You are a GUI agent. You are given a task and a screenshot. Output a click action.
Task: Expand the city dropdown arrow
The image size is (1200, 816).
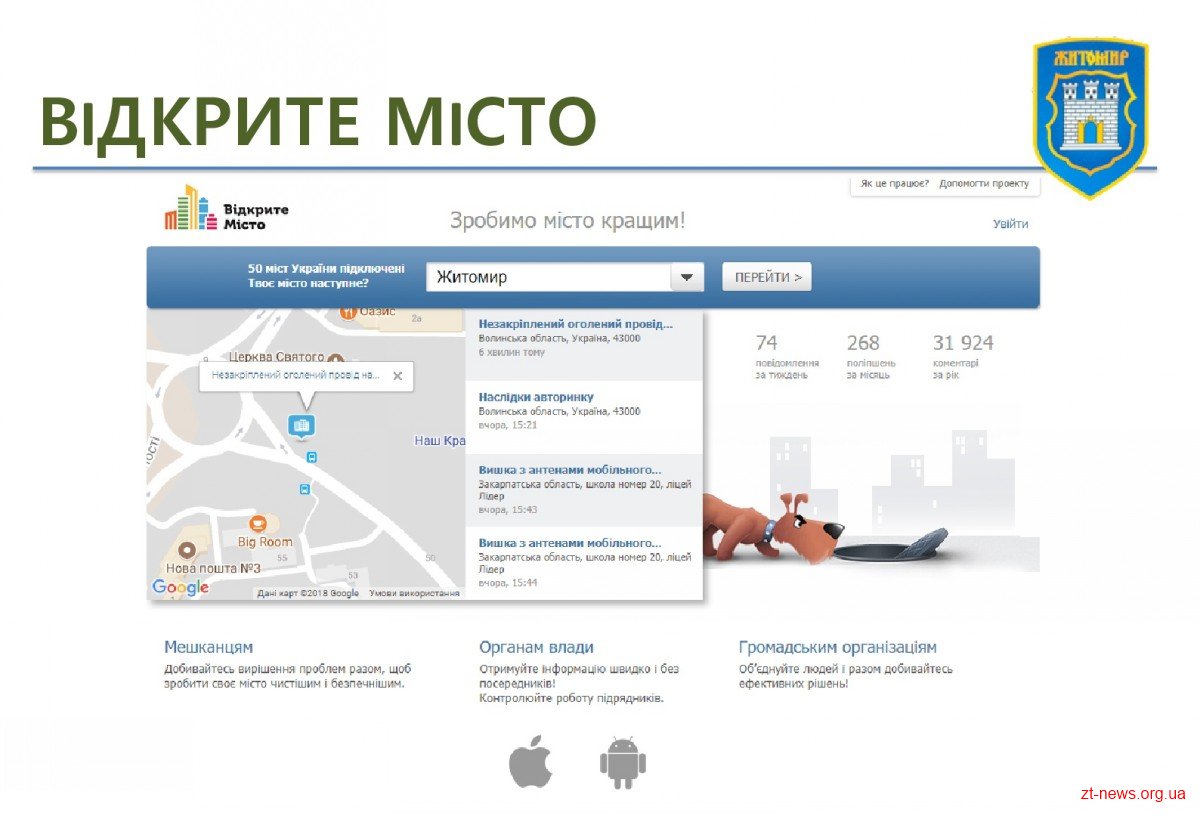click(687, 277)
